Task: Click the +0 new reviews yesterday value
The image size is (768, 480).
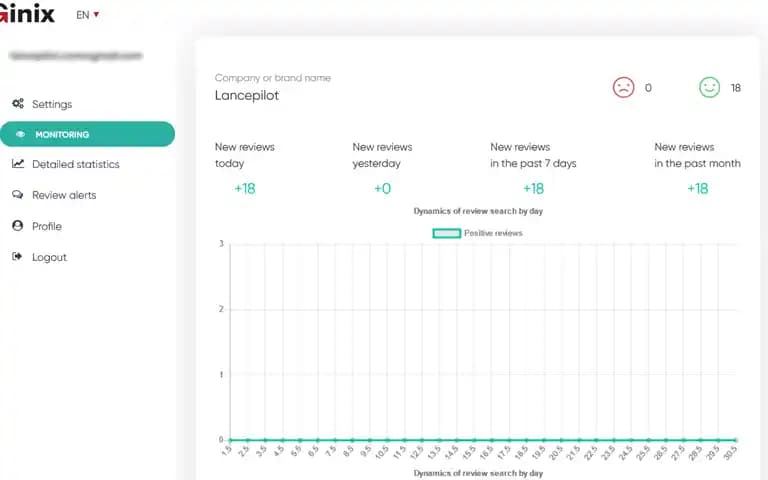Action: pyautogui.click(x=383, y=189)
